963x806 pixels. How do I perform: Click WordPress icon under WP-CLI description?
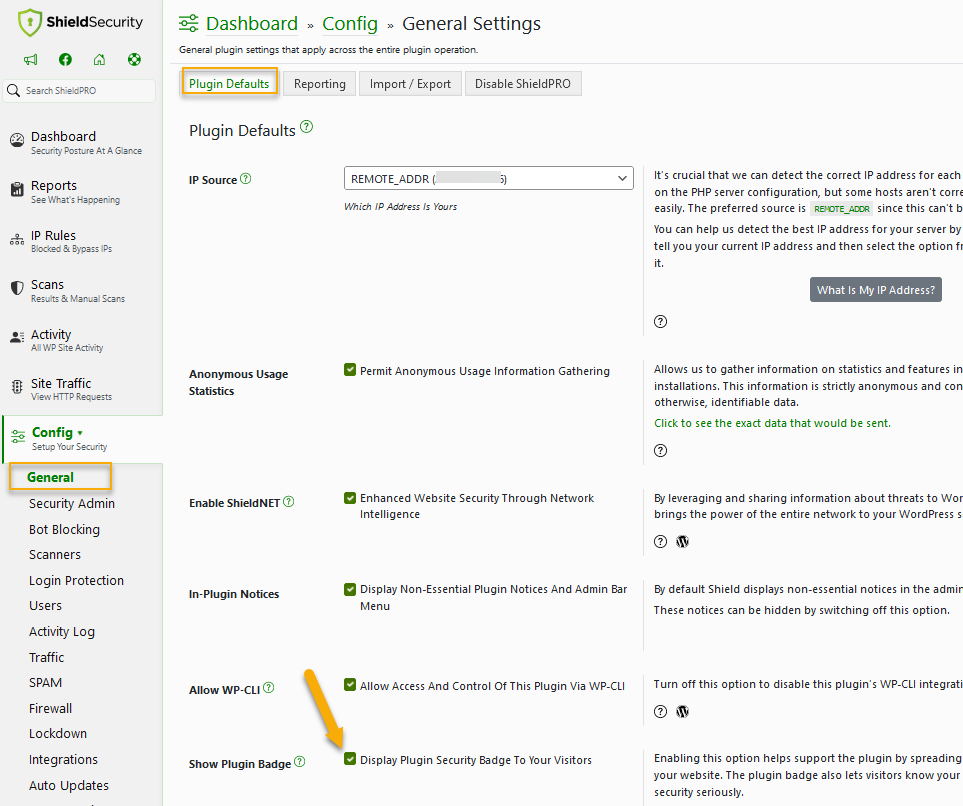click(x=682, y=712)
